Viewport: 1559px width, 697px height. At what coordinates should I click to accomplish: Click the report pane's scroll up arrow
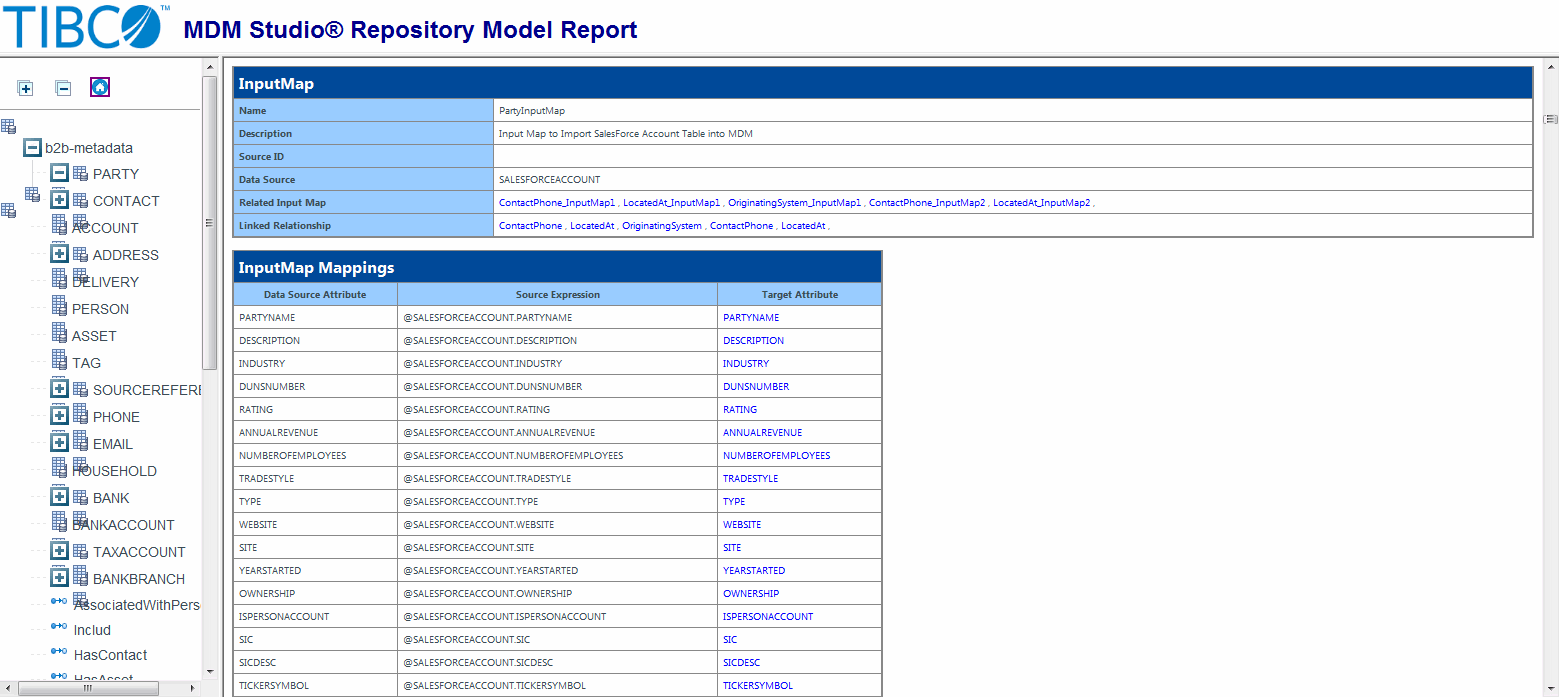pos(1551,68)
